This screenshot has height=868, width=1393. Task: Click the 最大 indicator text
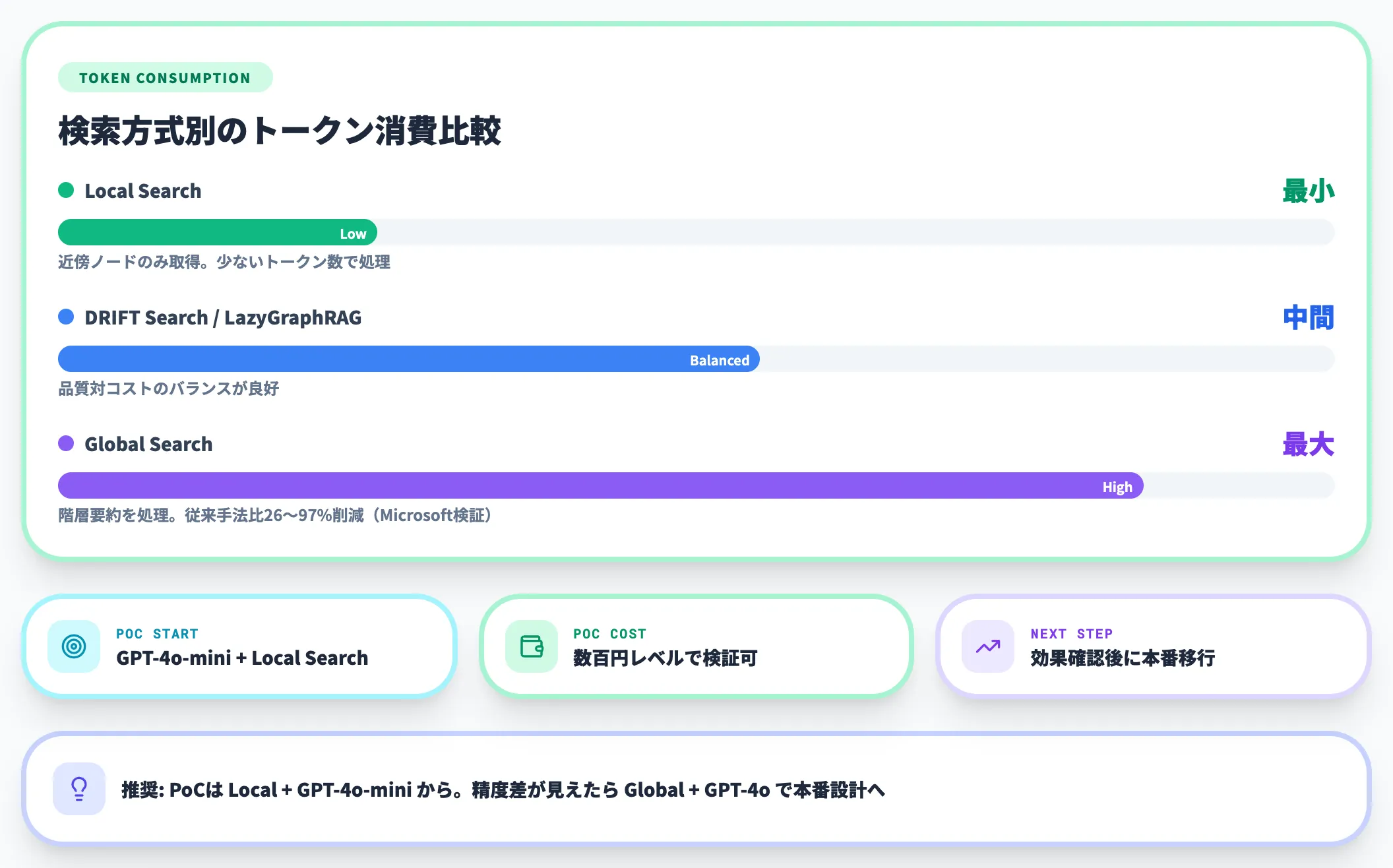point(1309,445)
